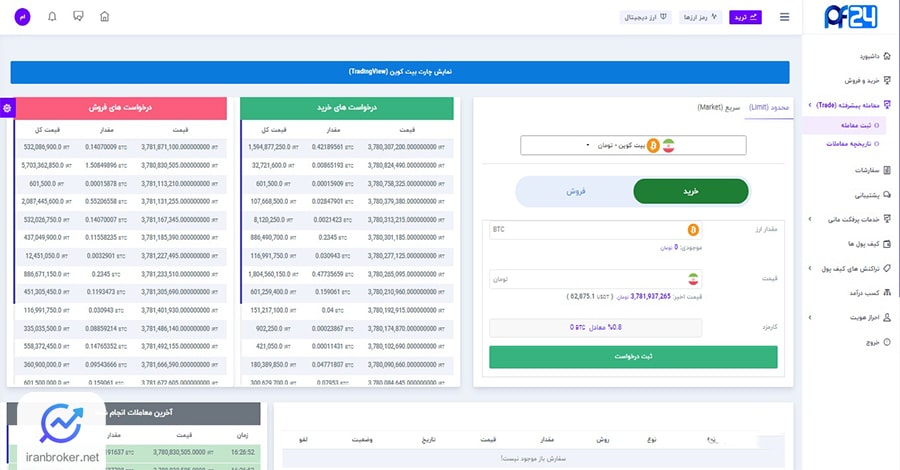
Task: Open ثبت معامله submenu item
Action: pyautogui.click(x=855, y=125)
